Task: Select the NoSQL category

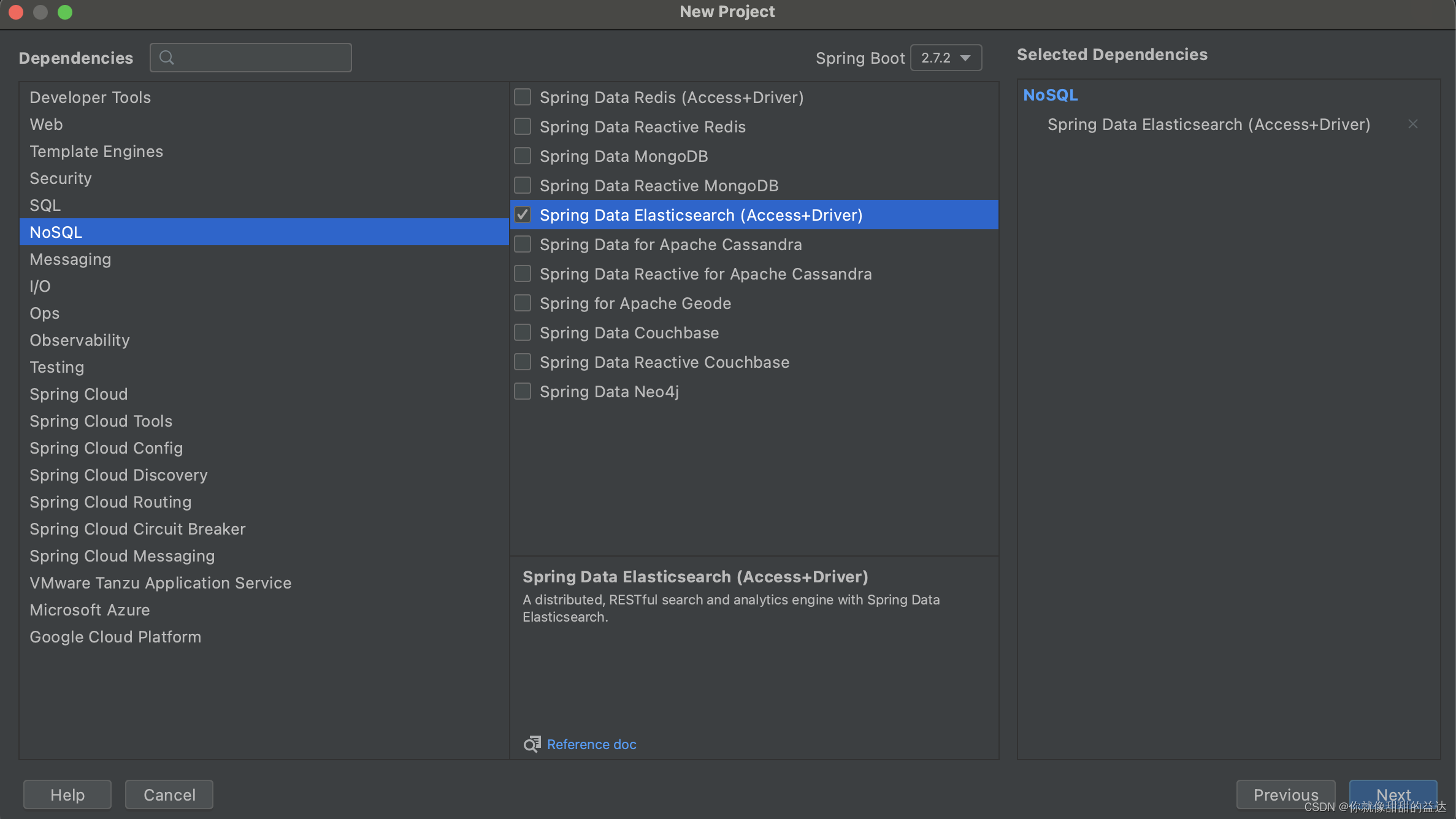Action: (56, 231)
